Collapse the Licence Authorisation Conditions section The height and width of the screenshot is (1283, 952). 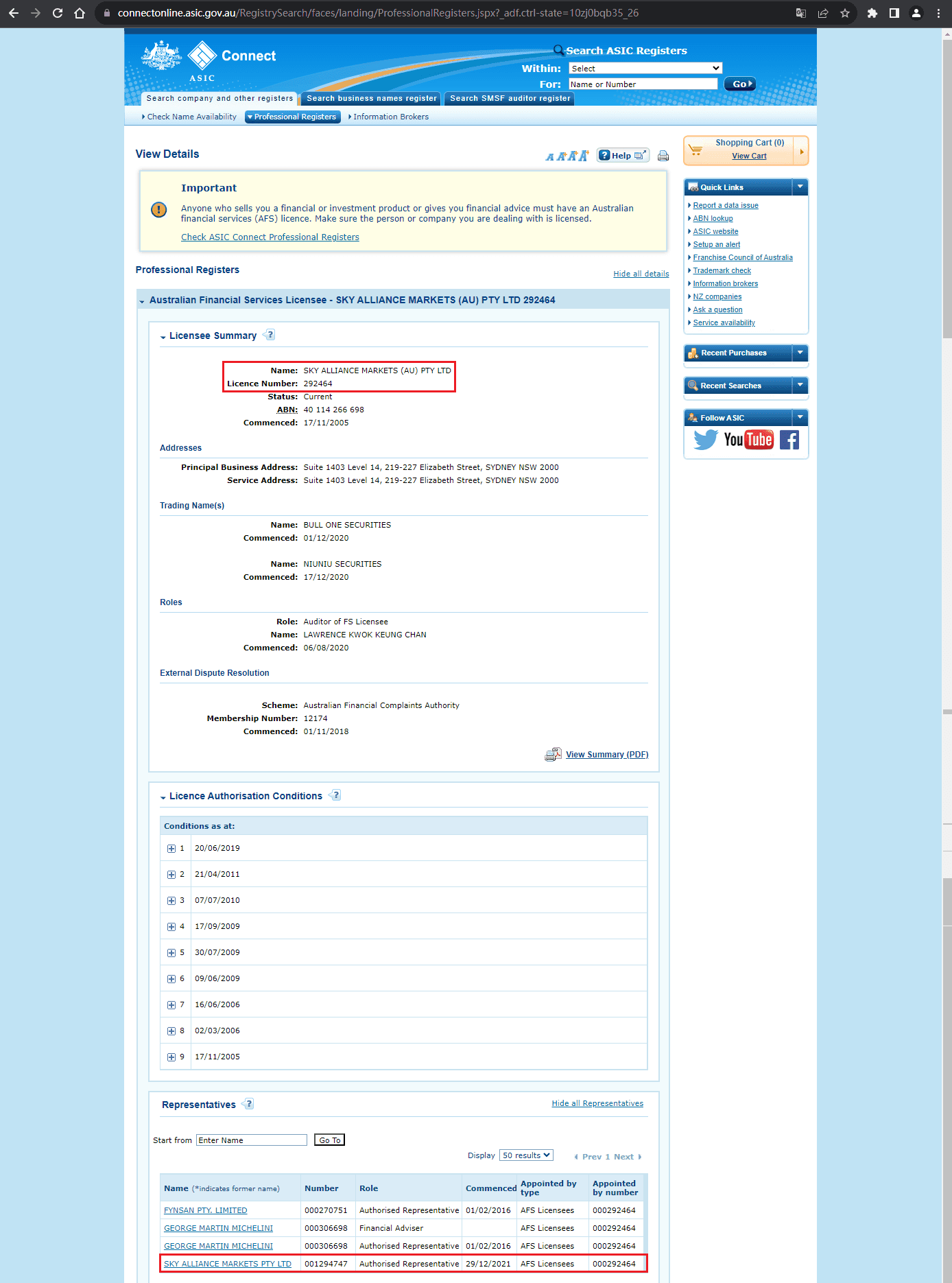[x=163, y=797]
